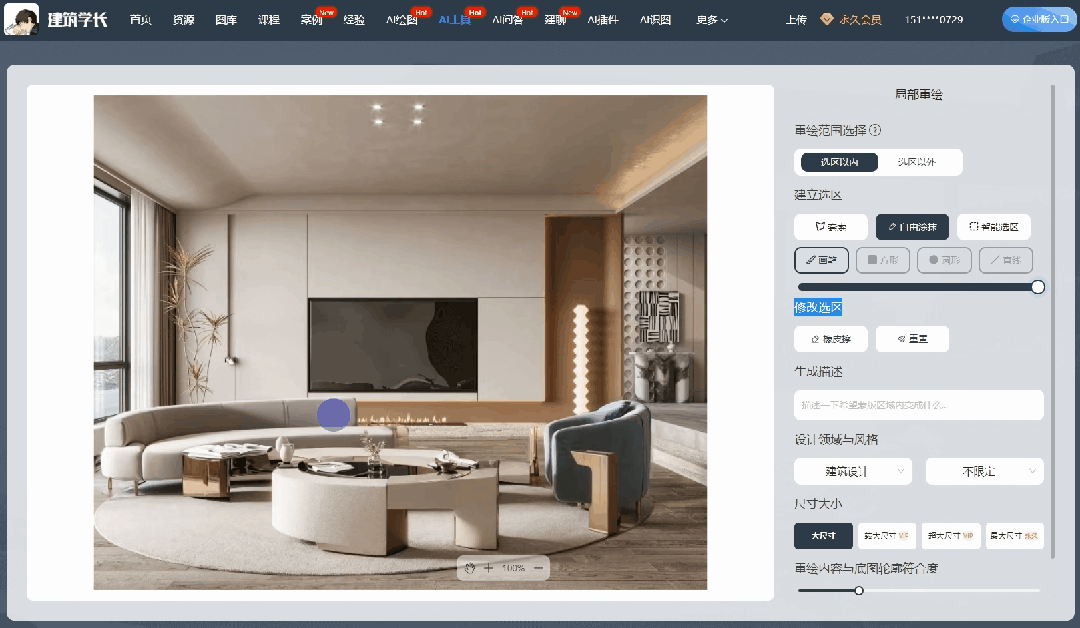Click the right panel vertical scrollbar
The image size is (1080, 628).
coord(1052,321)
